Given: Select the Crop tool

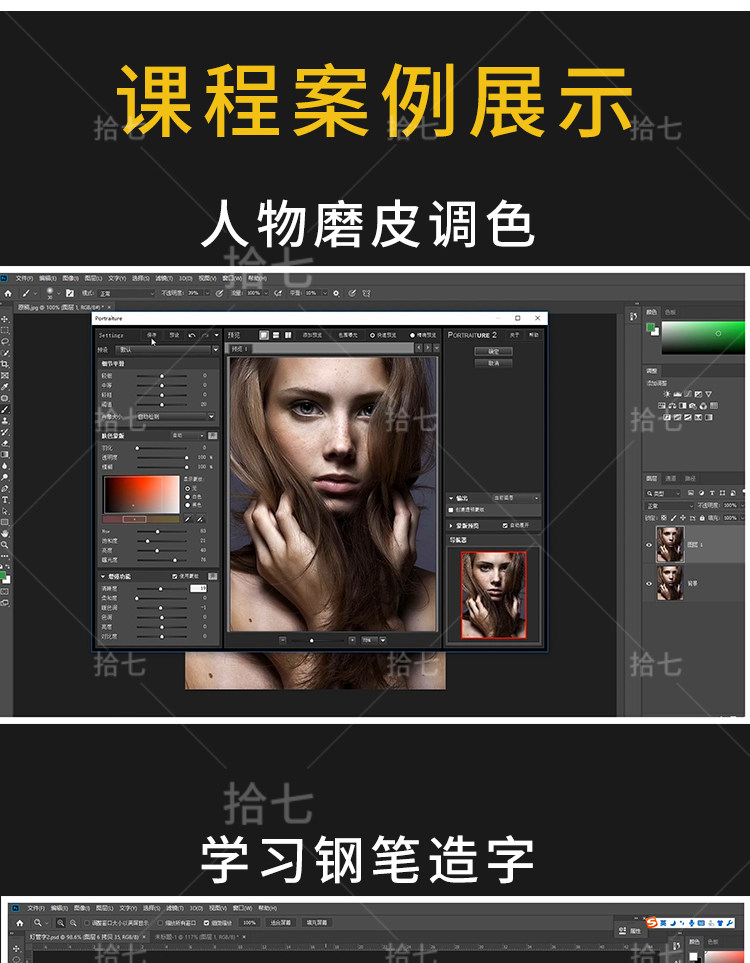Looking at the screenshot, I should coord(5,364).
